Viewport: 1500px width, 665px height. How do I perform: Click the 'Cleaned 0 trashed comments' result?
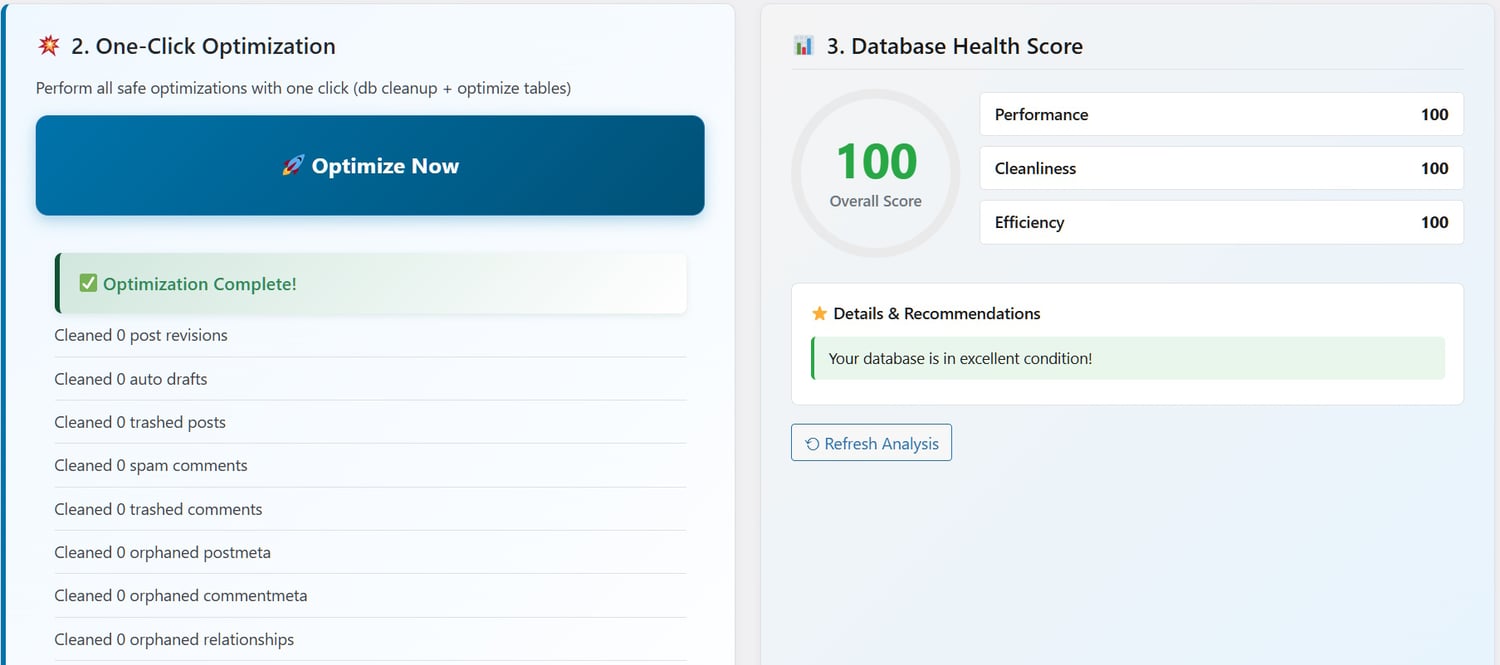(x=158, y=510)
